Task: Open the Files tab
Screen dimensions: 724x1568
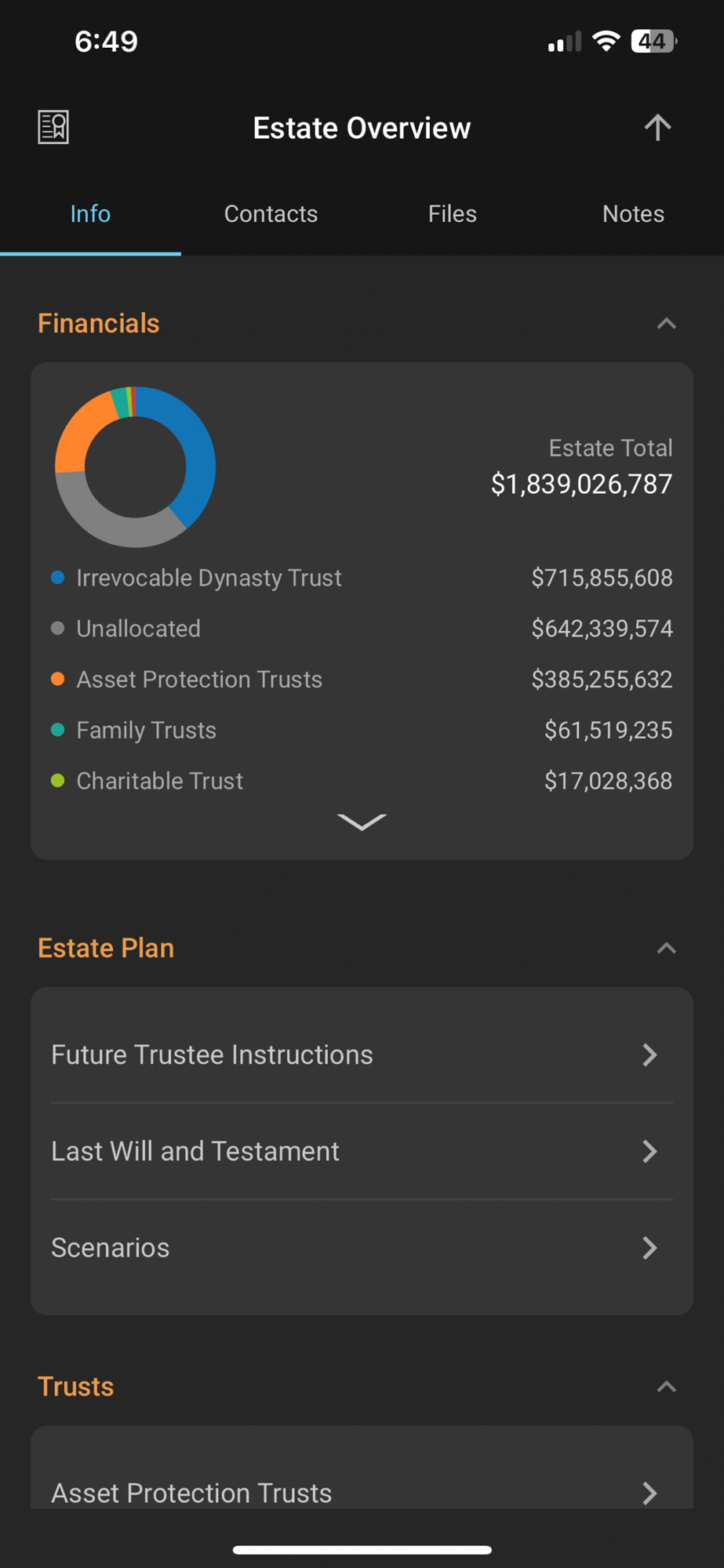Action: pos(452,214)
